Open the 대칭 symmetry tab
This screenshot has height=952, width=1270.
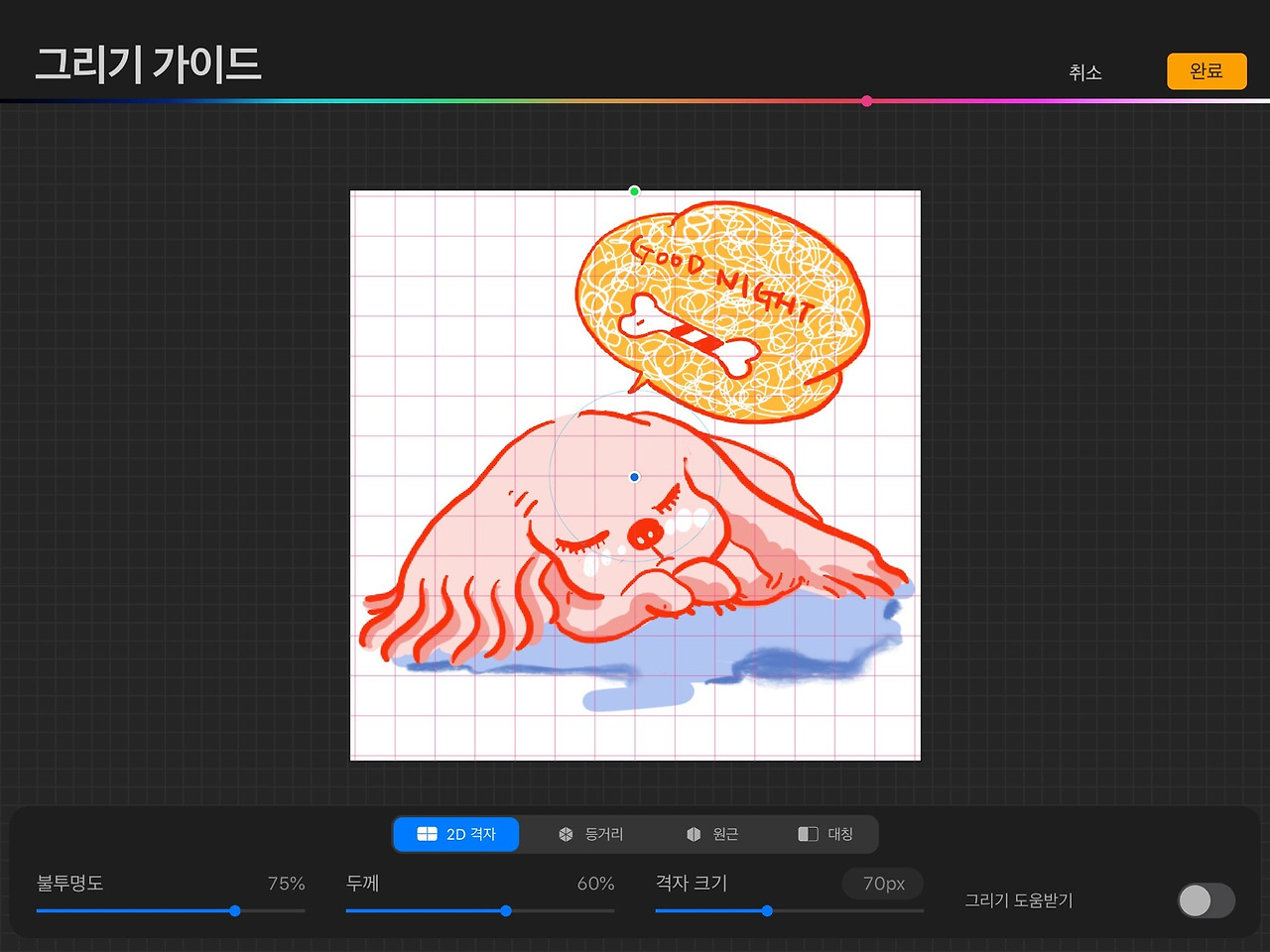[825, 834]
